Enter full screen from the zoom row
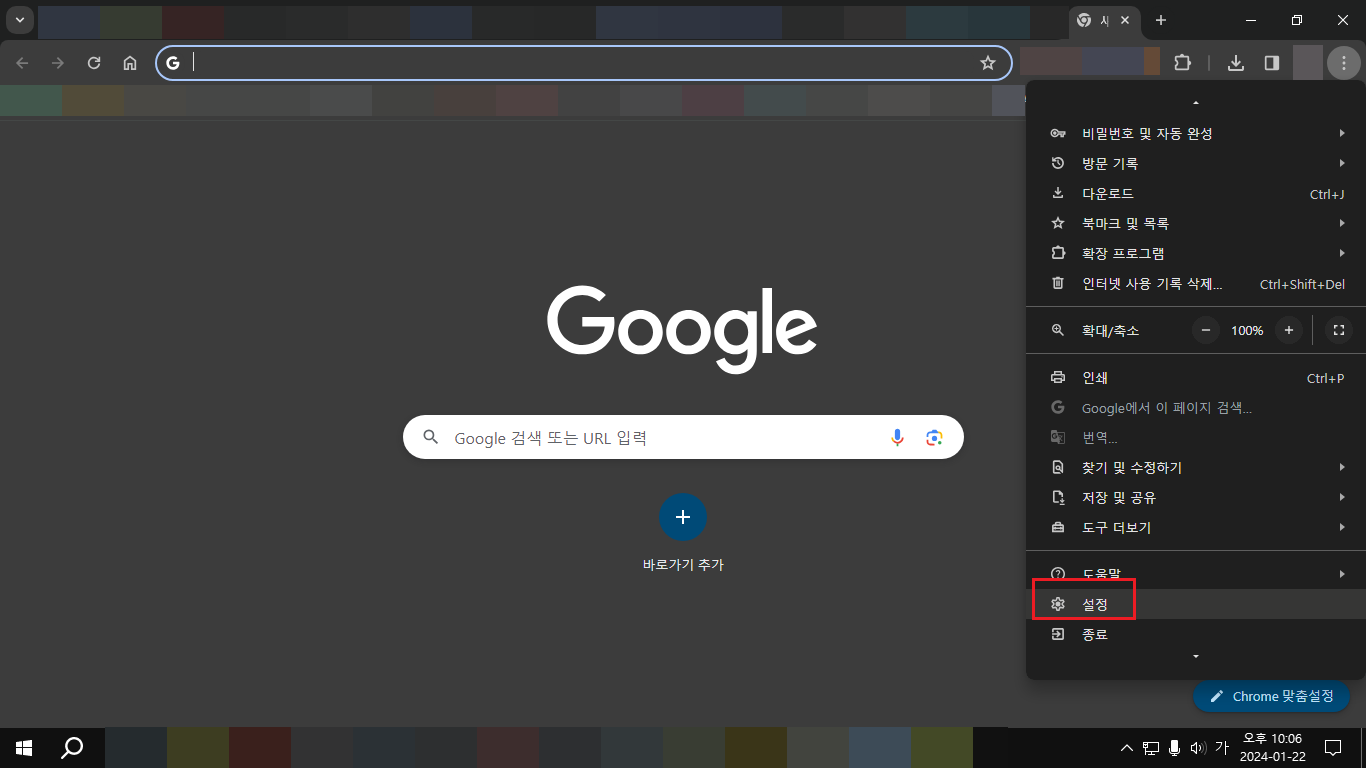This screenshot has width=1366, height=768. [1339, 330]
